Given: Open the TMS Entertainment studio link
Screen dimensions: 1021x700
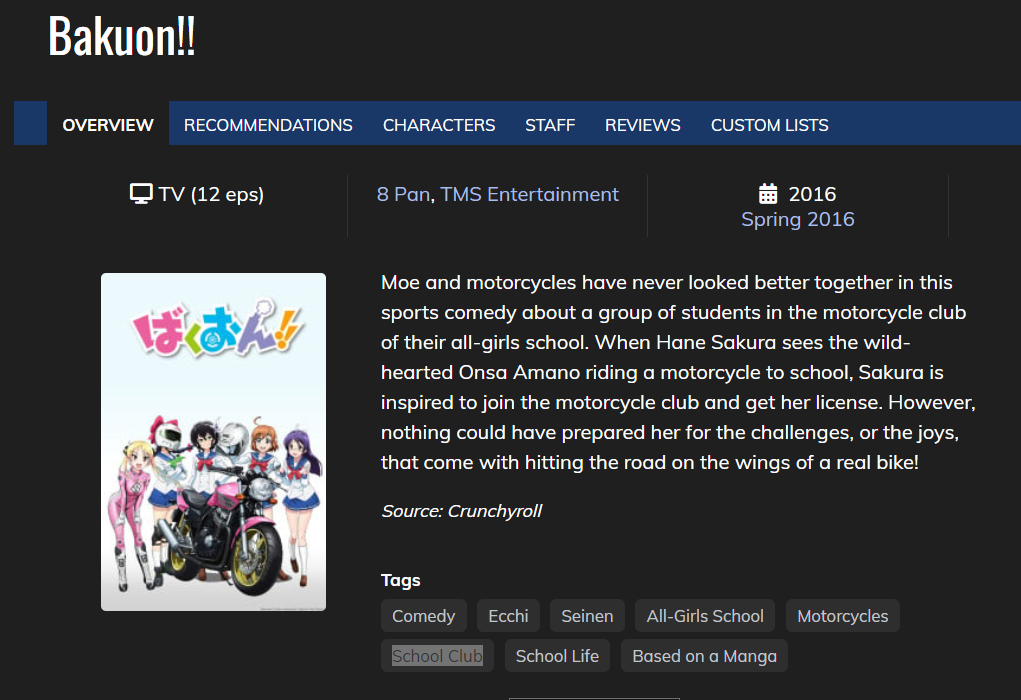Looking at the screenshot, I should (x=529, y=194).
